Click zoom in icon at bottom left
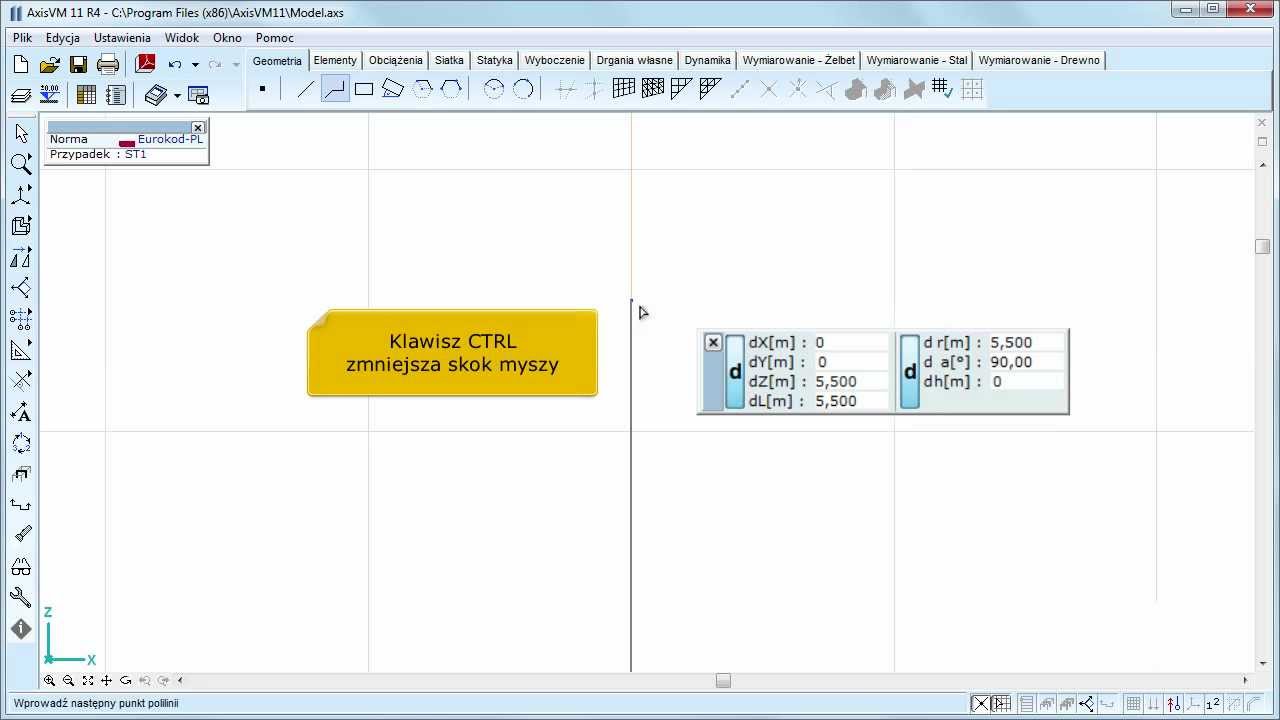1280x720 pixels. pyautogui.click(x=49, y=680)
